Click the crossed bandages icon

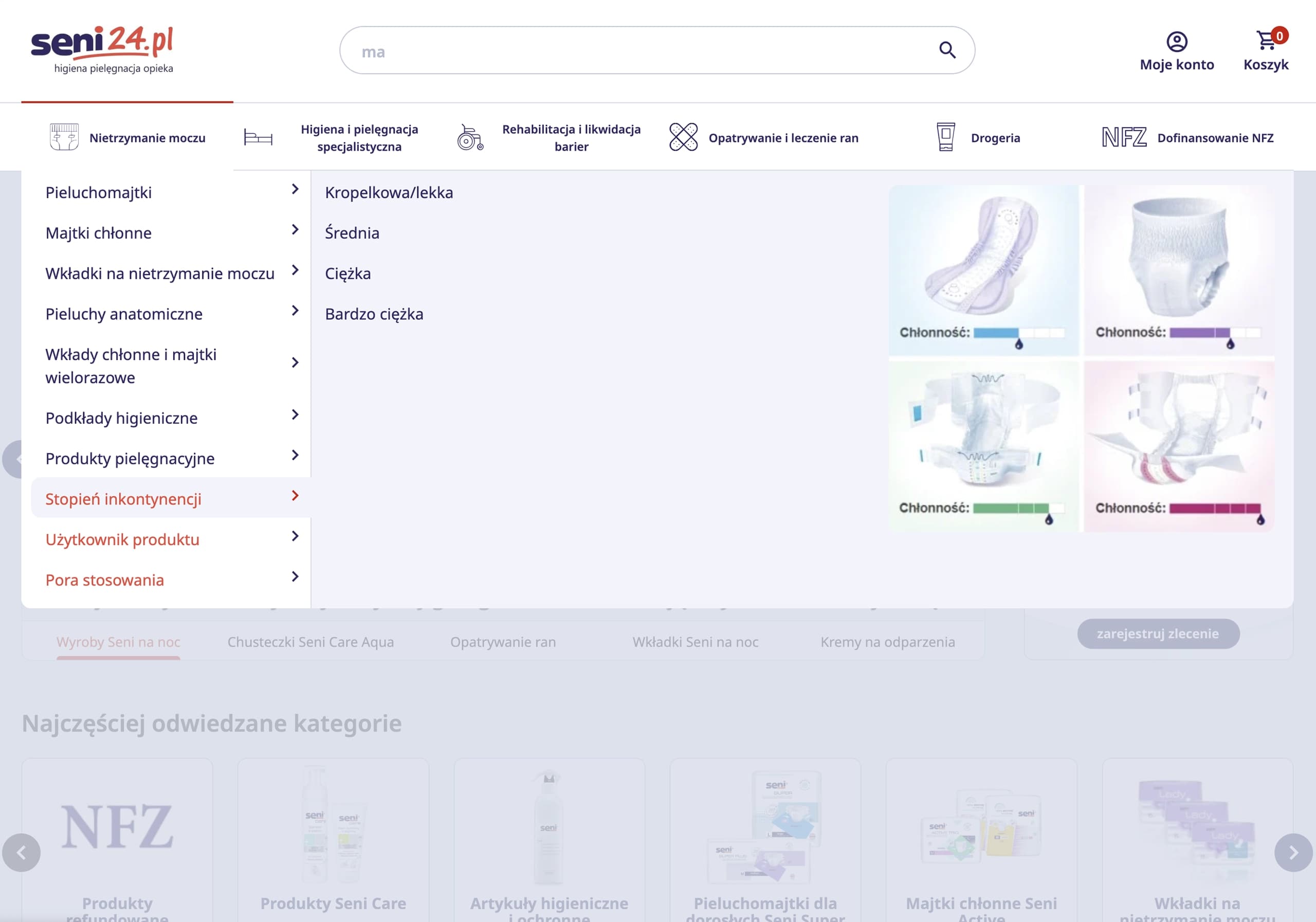tap(683, 137)
